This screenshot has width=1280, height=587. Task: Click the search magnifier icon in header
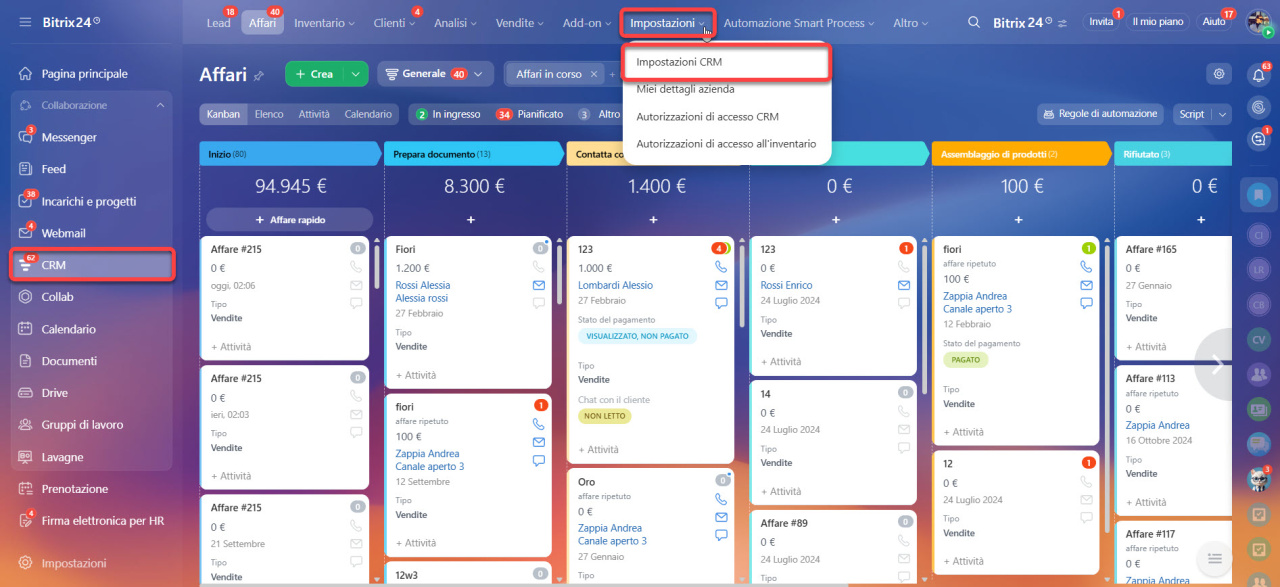(974, 22)
